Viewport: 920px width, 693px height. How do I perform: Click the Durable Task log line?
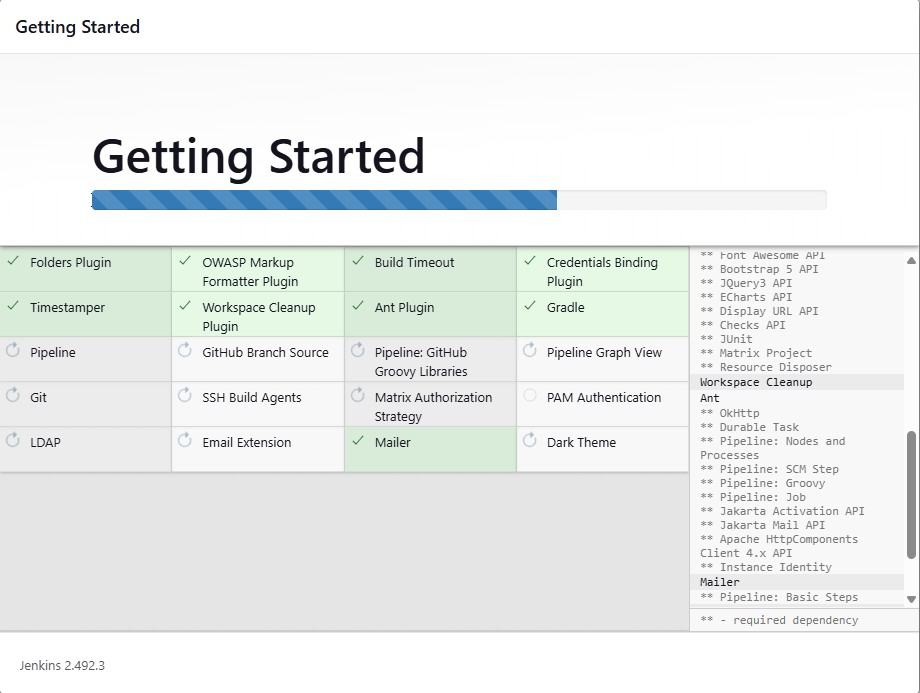749,427
